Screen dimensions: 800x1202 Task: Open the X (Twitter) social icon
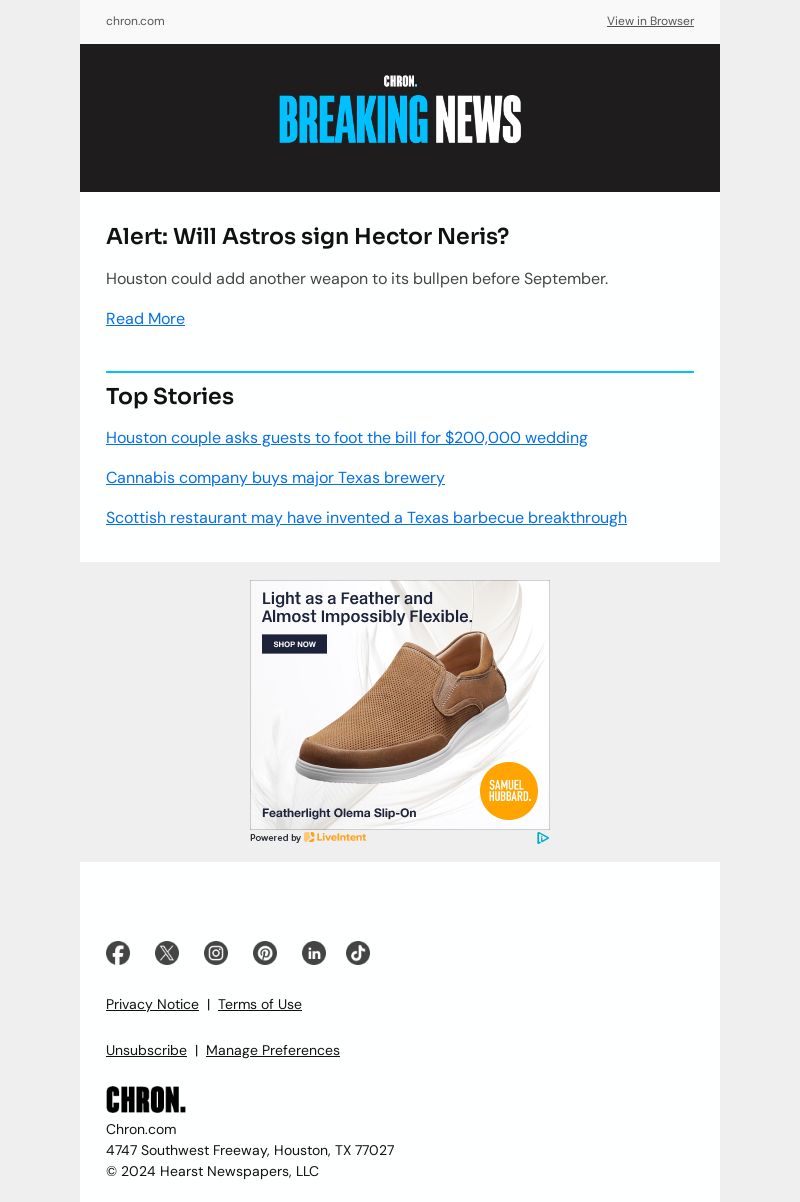tap(167, 953)
